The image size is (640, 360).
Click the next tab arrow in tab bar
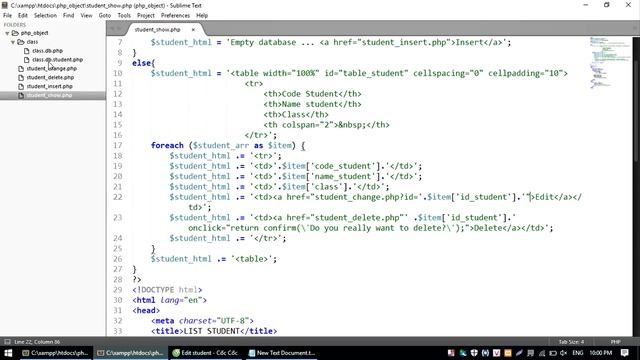pyautogui.click(x=119, y=29)
